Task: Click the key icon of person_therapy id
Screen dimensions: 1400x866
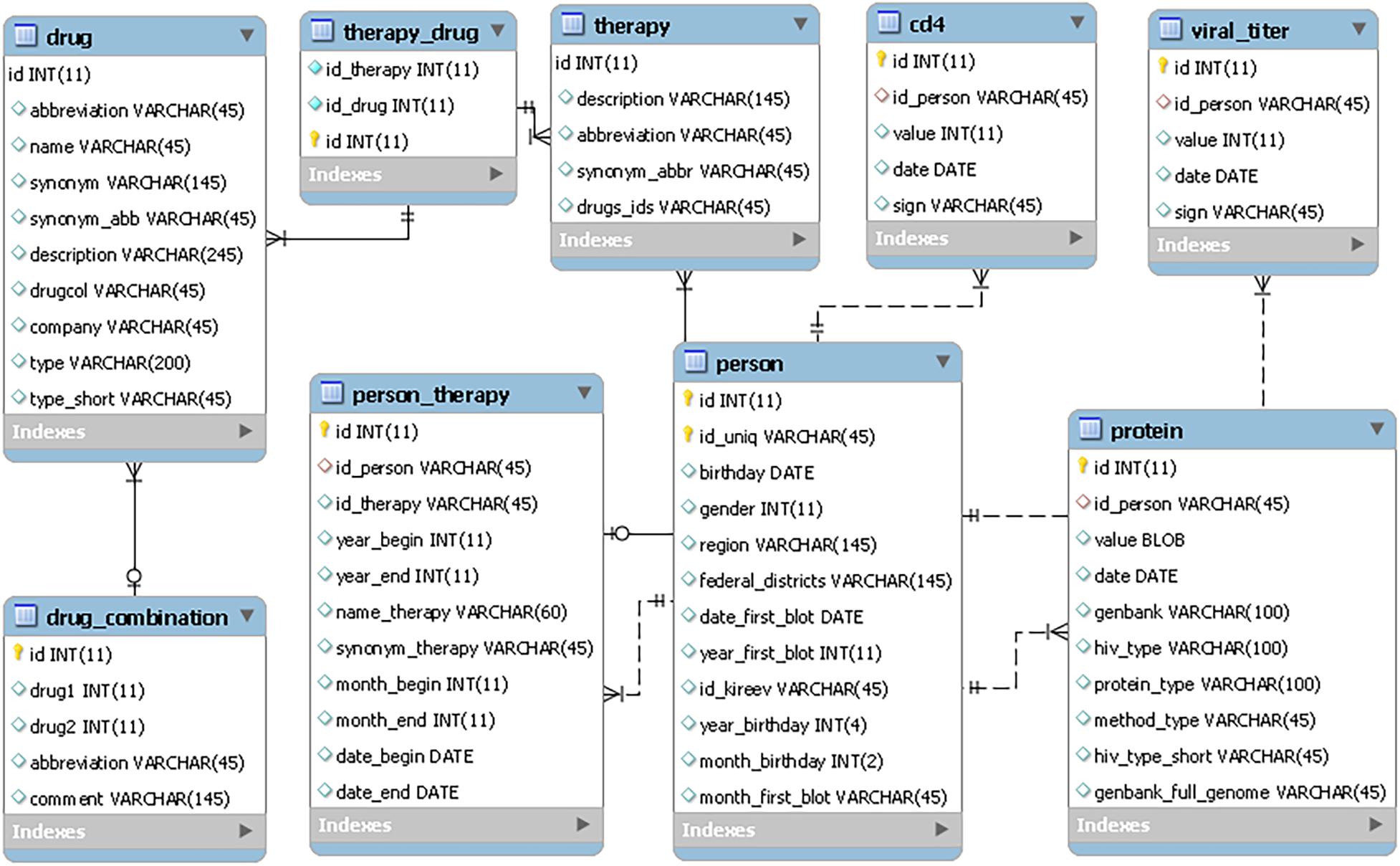Action: click(324, 429)
